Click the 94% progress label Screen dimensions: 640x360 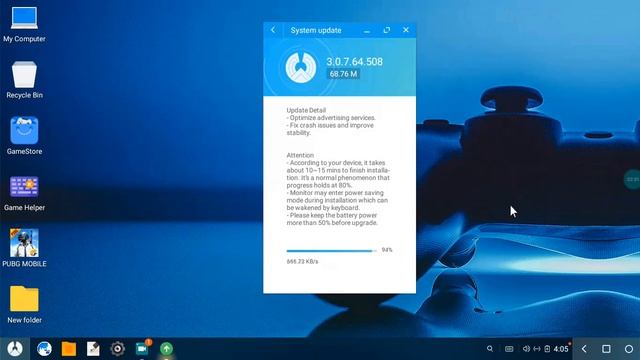point(387,250)
